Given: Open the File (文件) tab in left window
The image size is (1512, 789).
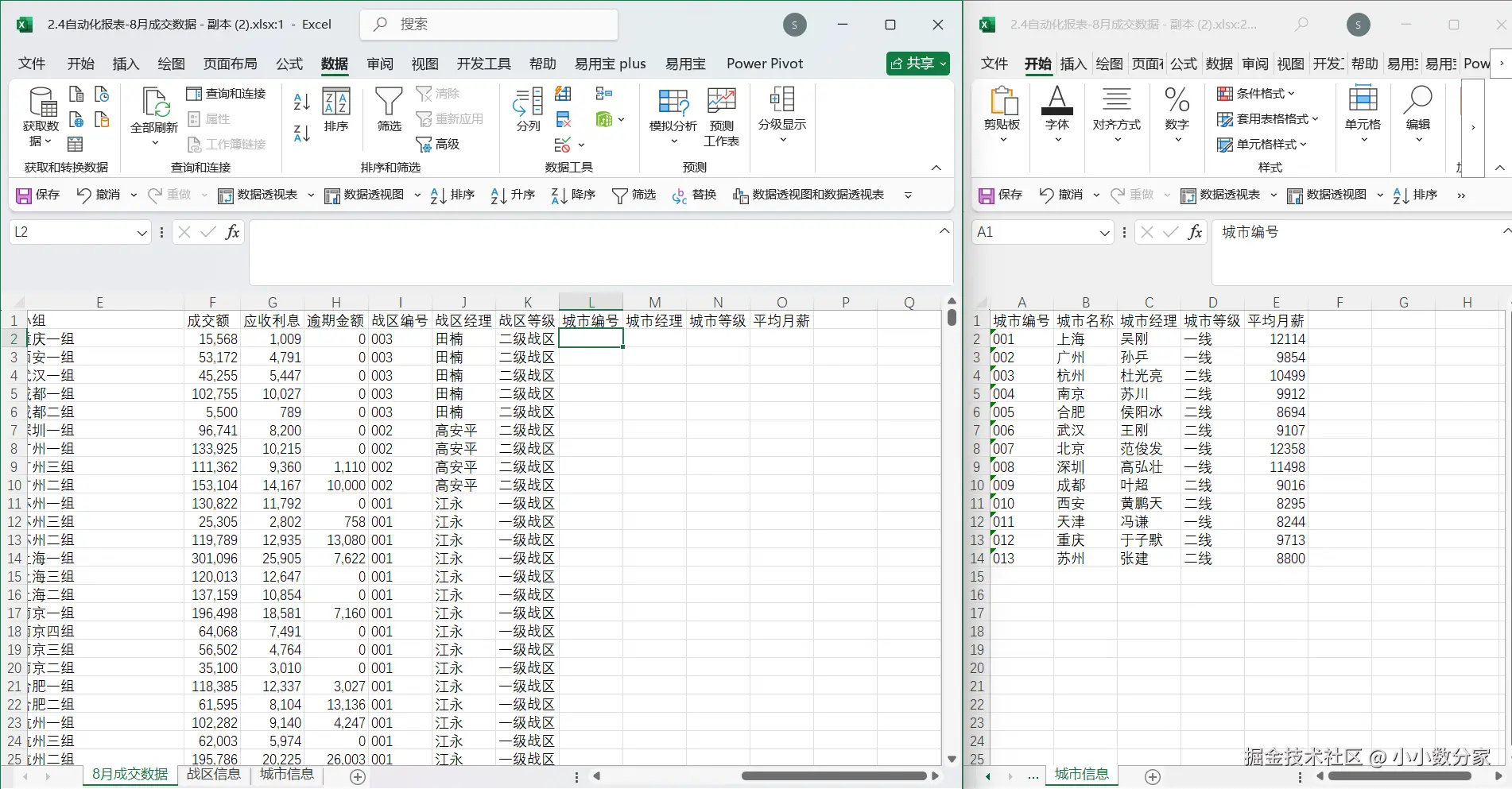Looking at the screenshot, I should pos(32,64).
